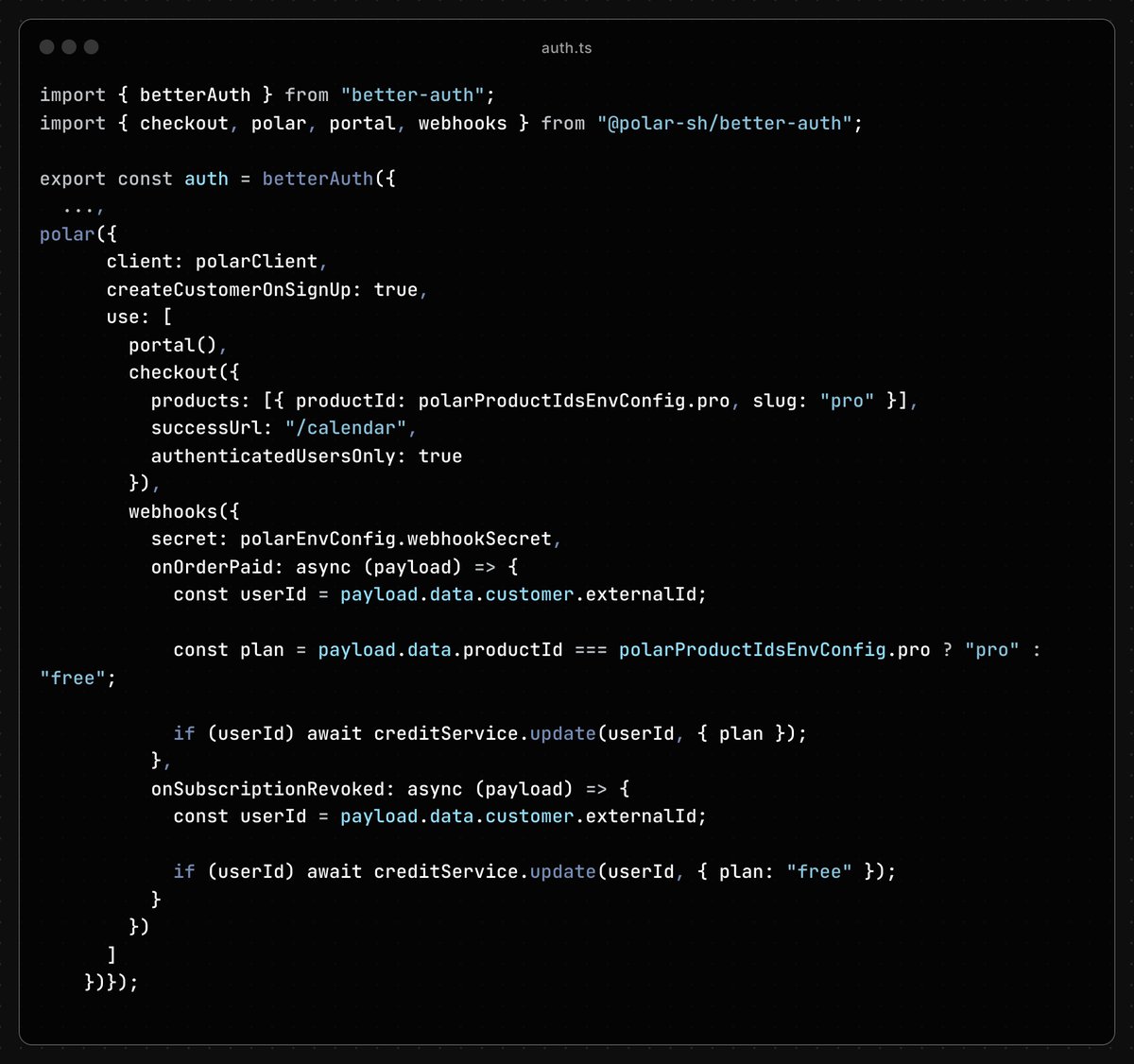The height and width of the screenshot is (1064, 1134).
Task: Click the first gray window dot (close)
Action: click(x=47, y=46)
